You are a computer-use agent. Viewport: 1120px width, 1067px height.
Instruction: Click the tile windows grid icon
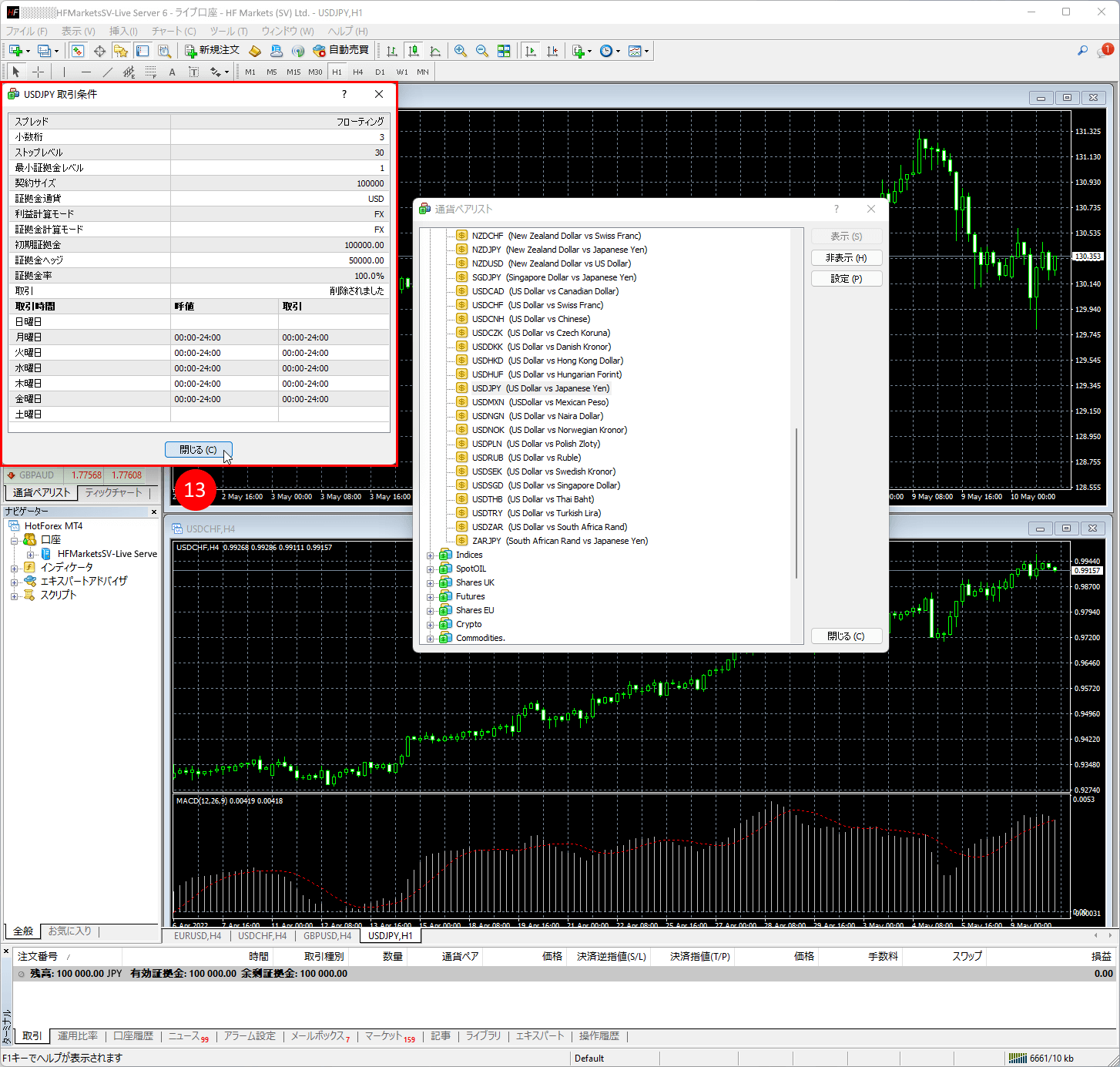pos(504,51)
